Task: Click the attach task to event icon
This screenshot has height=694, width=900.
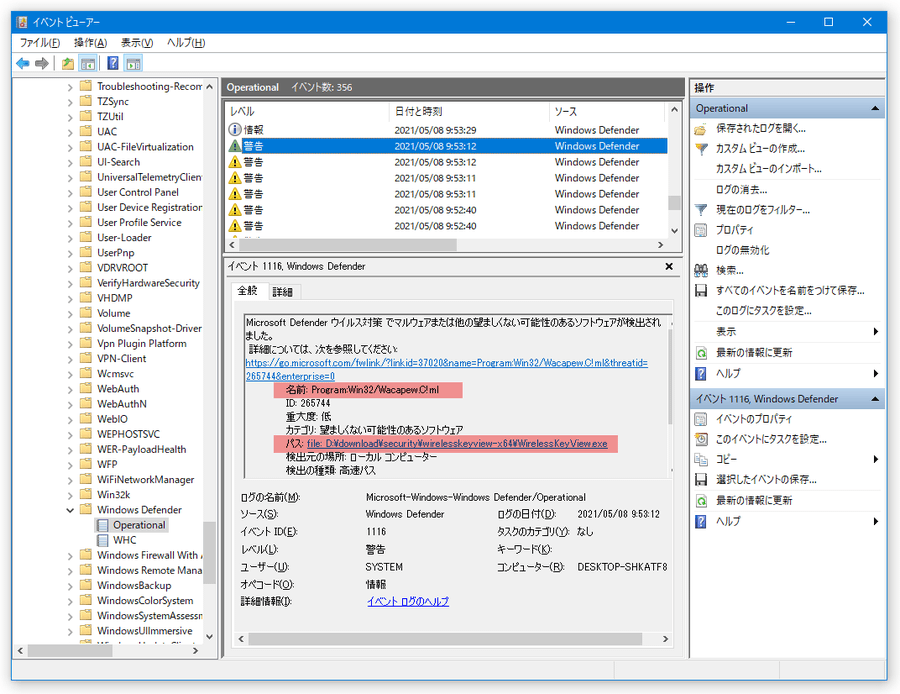Action: [x=701, y=439]
